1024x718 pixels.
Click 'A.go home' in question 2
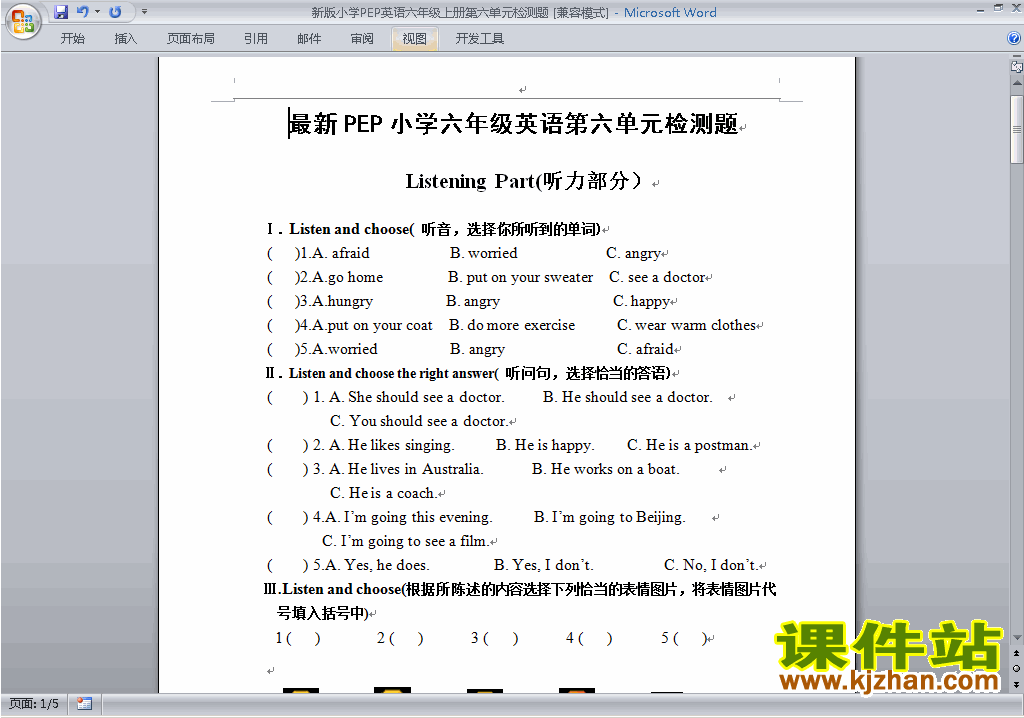347,277
